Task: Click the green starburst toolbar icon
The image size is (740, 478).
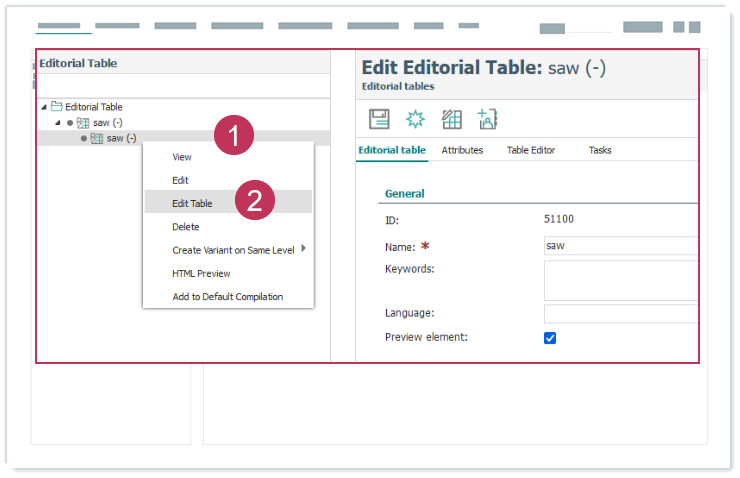Action: coord(415,119)
